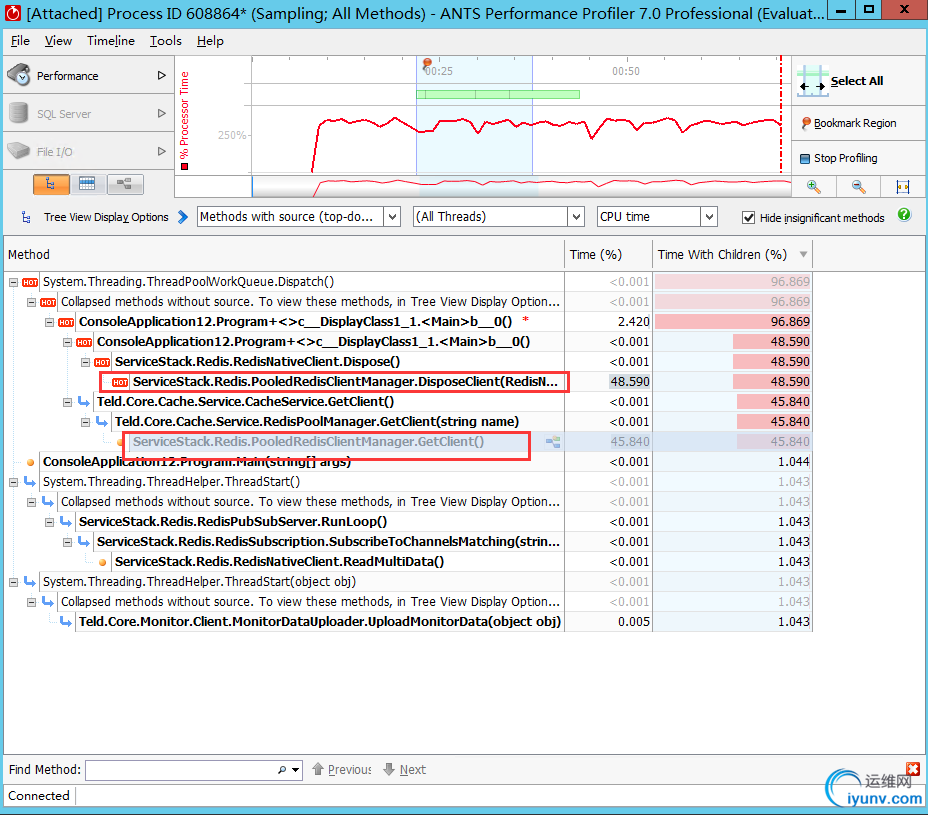Click Tree View Display Options label
The width and height of the screenshot is (928, 815).
106,217
